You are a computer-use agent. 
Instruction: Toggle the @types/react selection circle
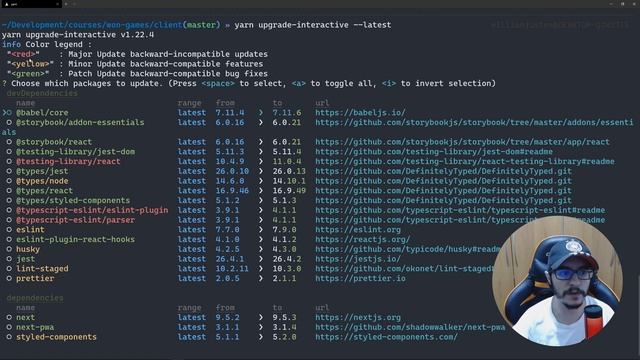pos(9,191)
